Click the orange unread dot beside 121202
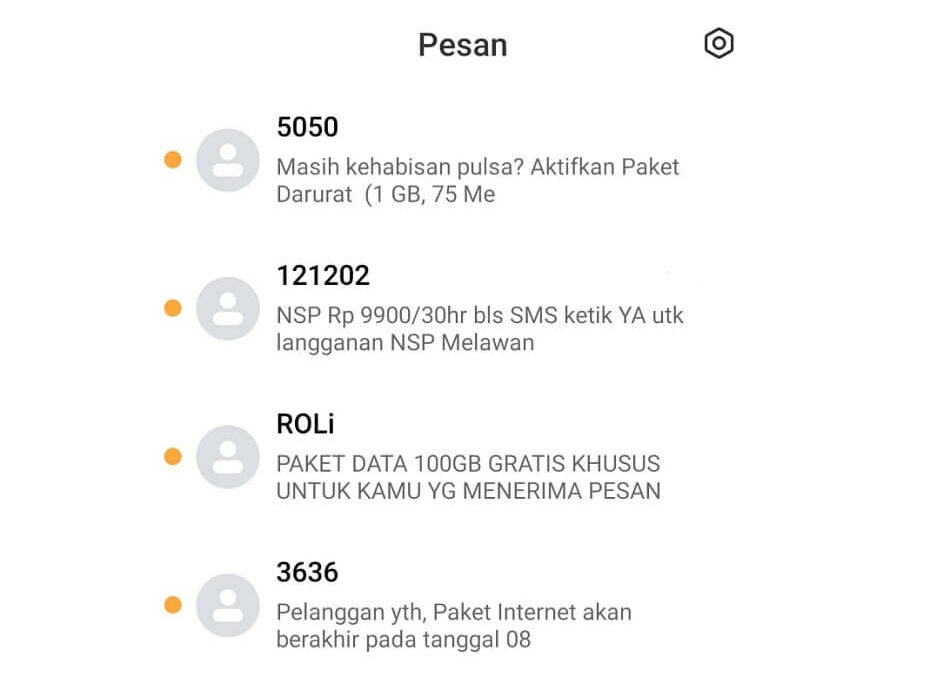Screen dimensions: 950x680 (x=173, y=308)
